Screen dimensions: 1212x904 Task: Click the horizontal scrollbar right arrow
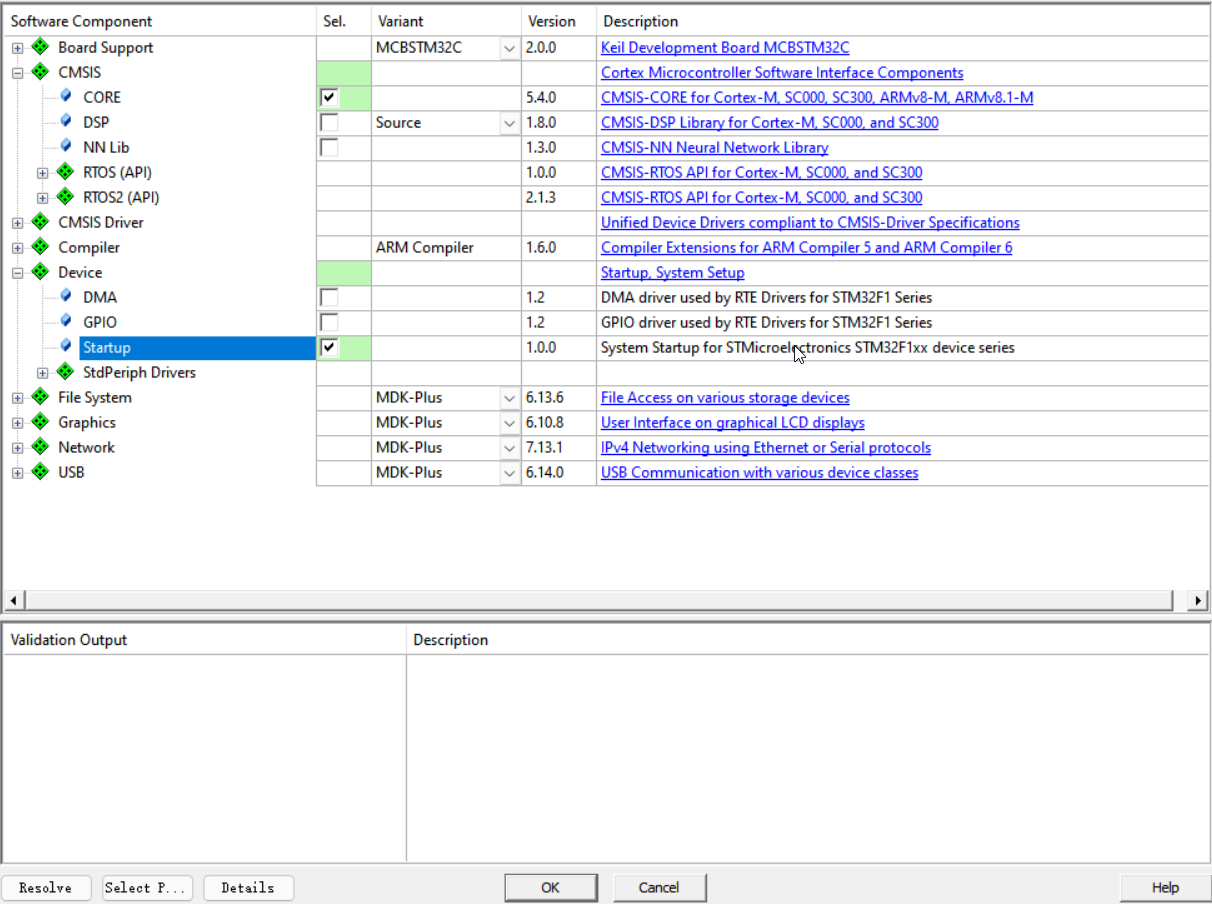(1198, 600)
